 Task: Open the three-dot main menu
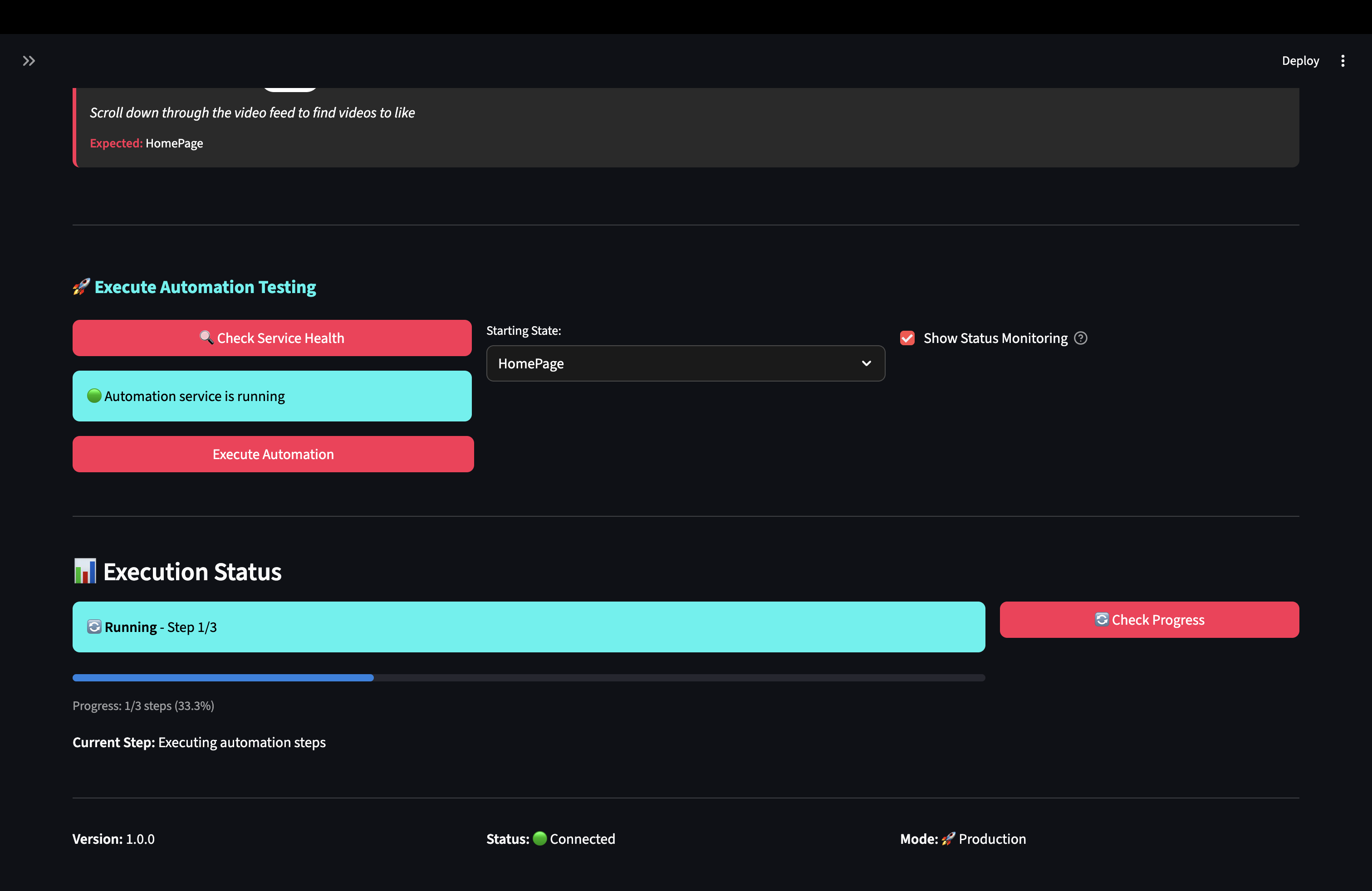(x=1343, y=60)
